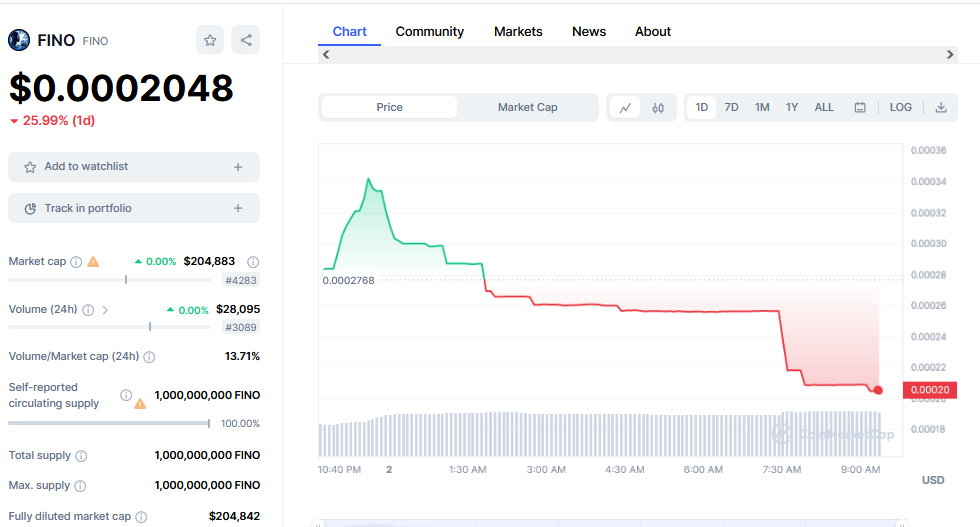Click the circulating supply progress bar
Viewport: 980px width, 527px height.
click(x=109, y=423)
